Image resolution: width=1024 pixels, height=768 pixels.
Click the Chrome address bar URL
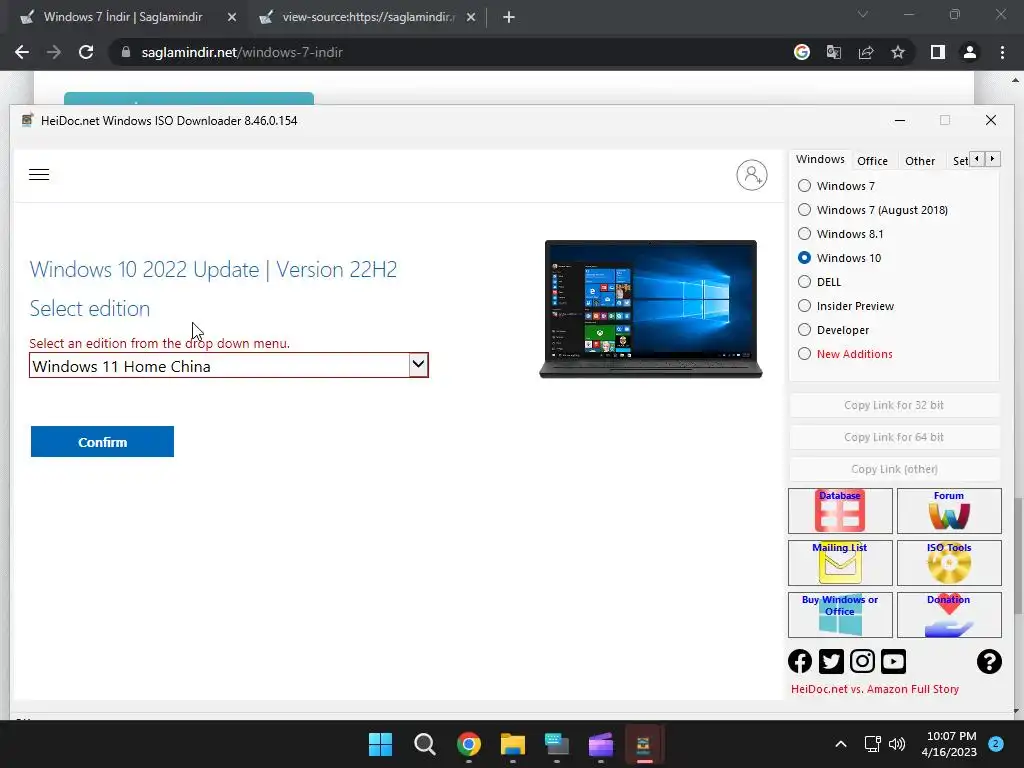pyautogui.click(x=242, y=52)
